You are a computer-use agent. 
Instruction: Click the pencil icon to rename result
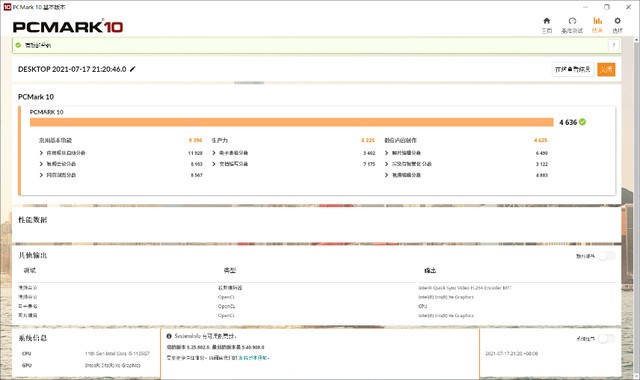pyautogui.click(x=132, y=69)
